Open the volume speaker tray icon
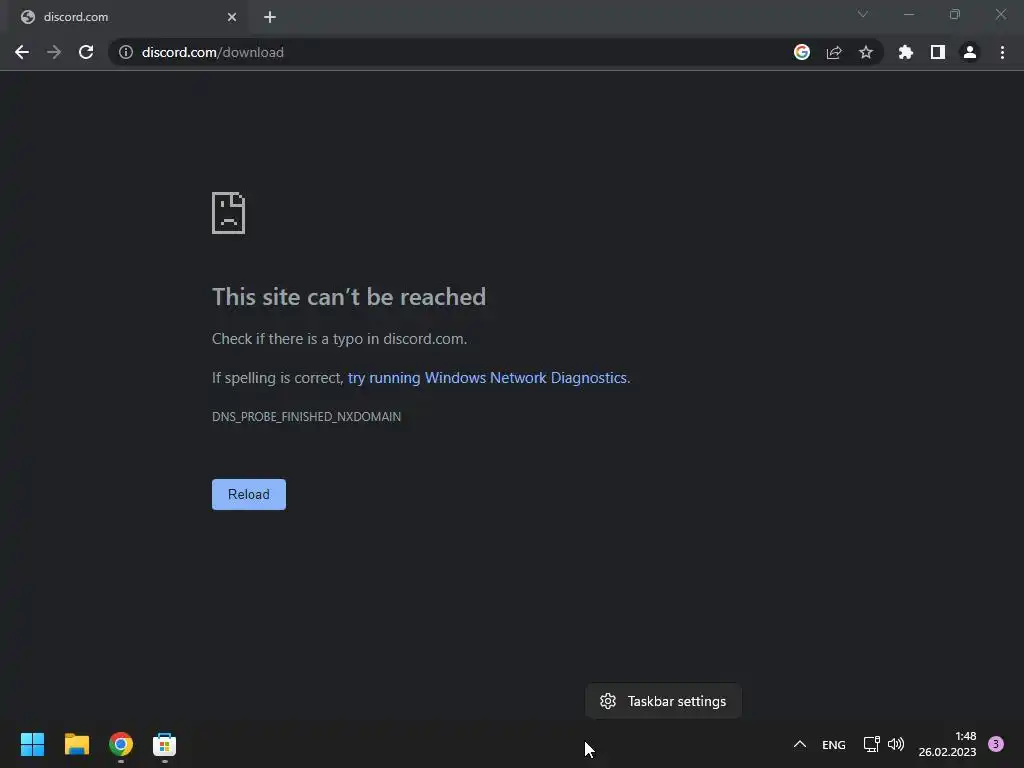 tap(896, 744)
